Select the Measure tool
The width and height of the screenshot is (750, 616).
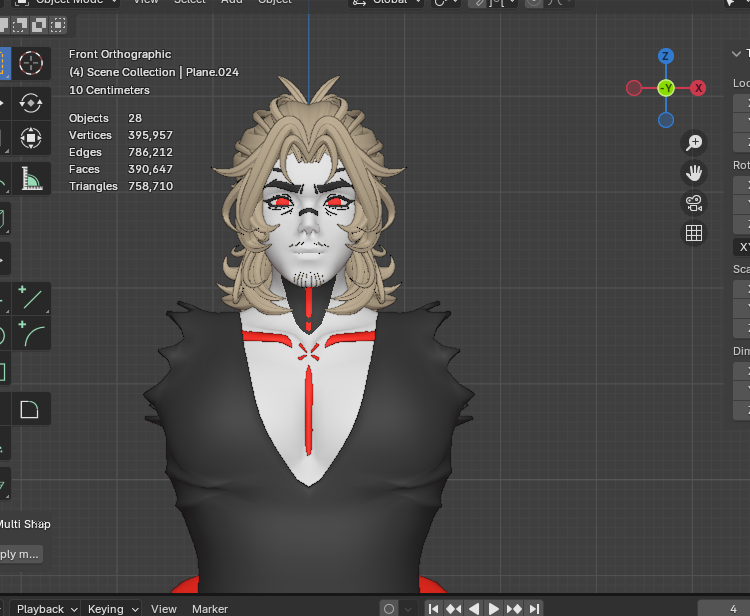[x=31, y=179]
